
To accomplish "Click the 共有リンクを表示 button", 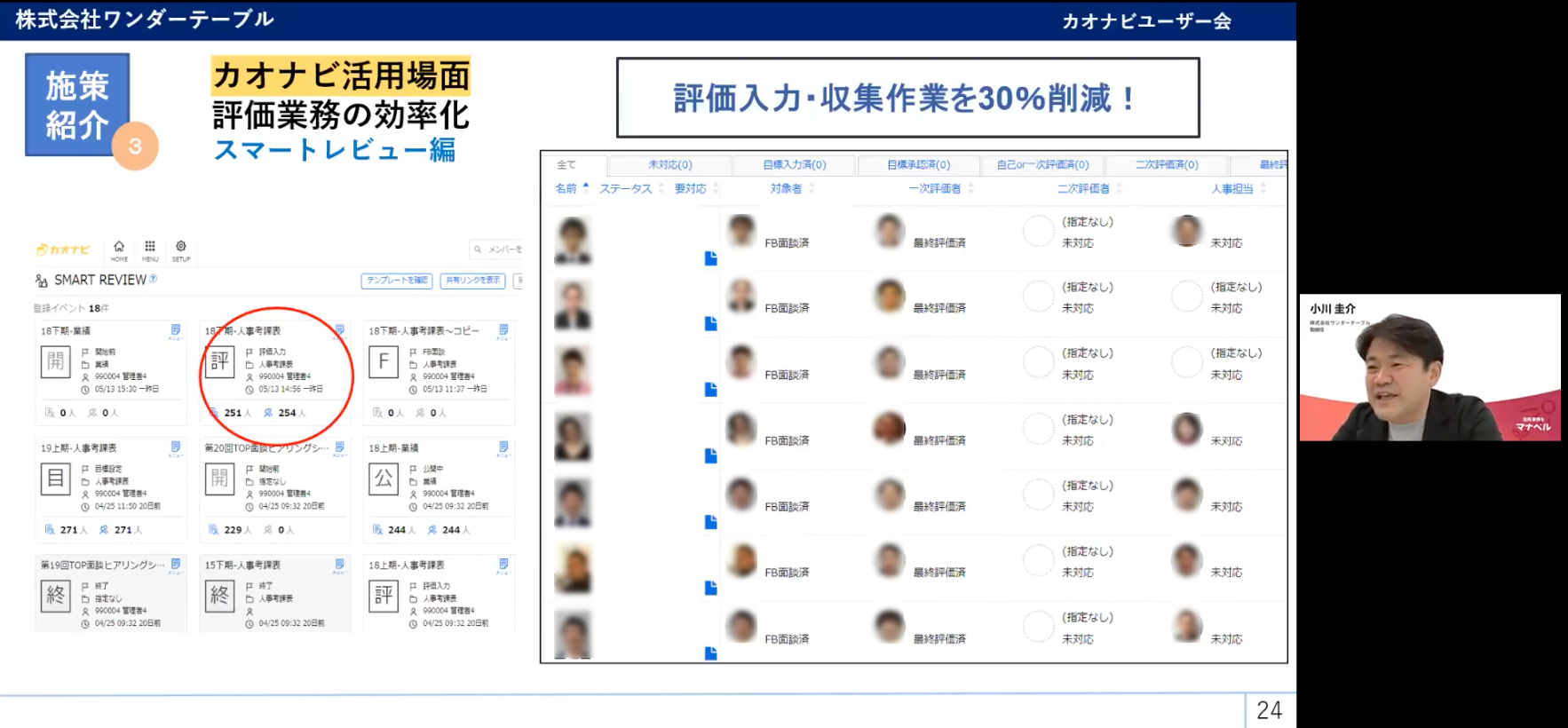I will pos(473,281).
